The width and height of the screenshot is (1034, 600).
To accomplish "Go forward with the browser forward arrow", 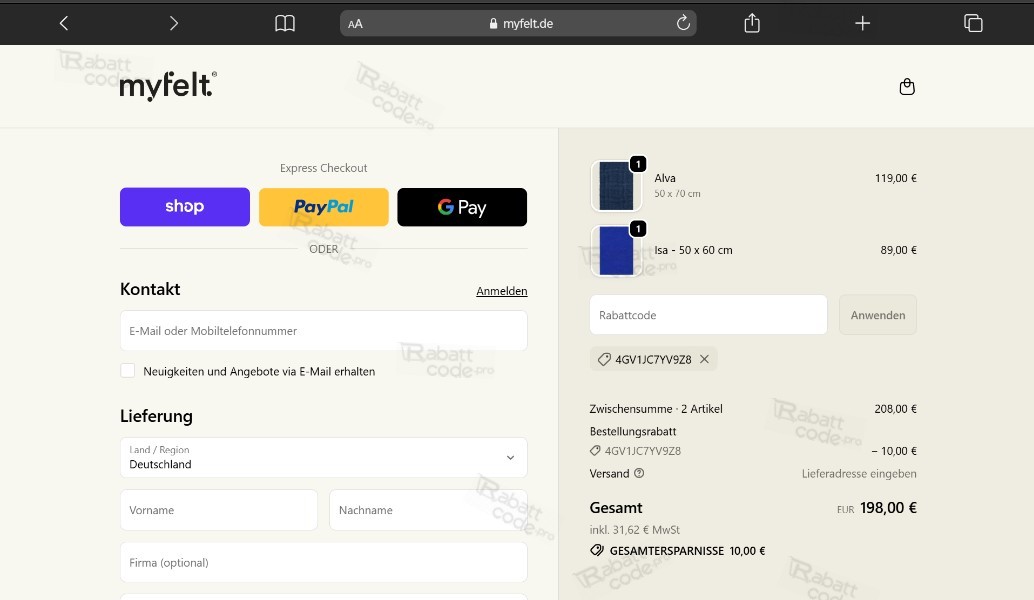I will [173, 23].
